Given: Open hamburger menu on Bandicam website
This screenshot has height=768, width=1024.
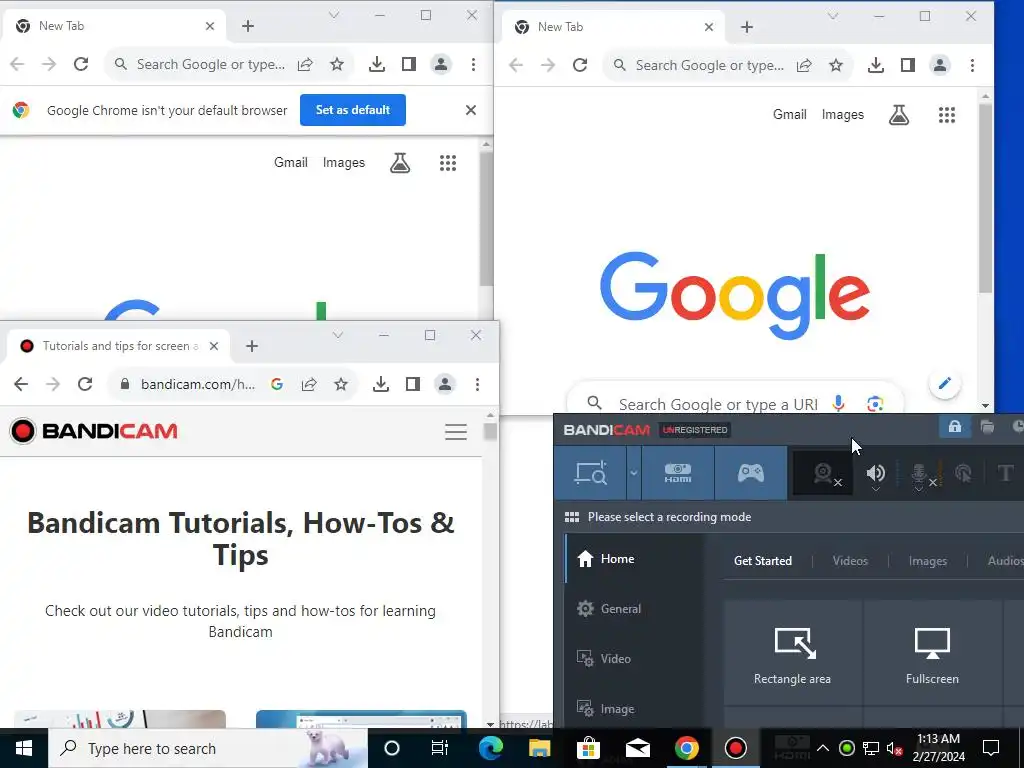Looking at the screenshot, I should pos(456,432).
